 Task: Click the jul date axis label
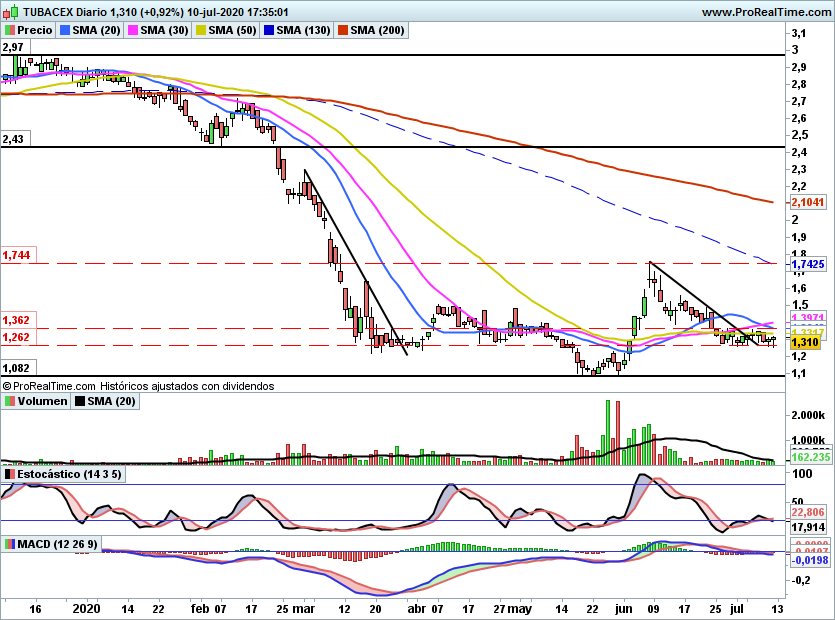[736, 609]
